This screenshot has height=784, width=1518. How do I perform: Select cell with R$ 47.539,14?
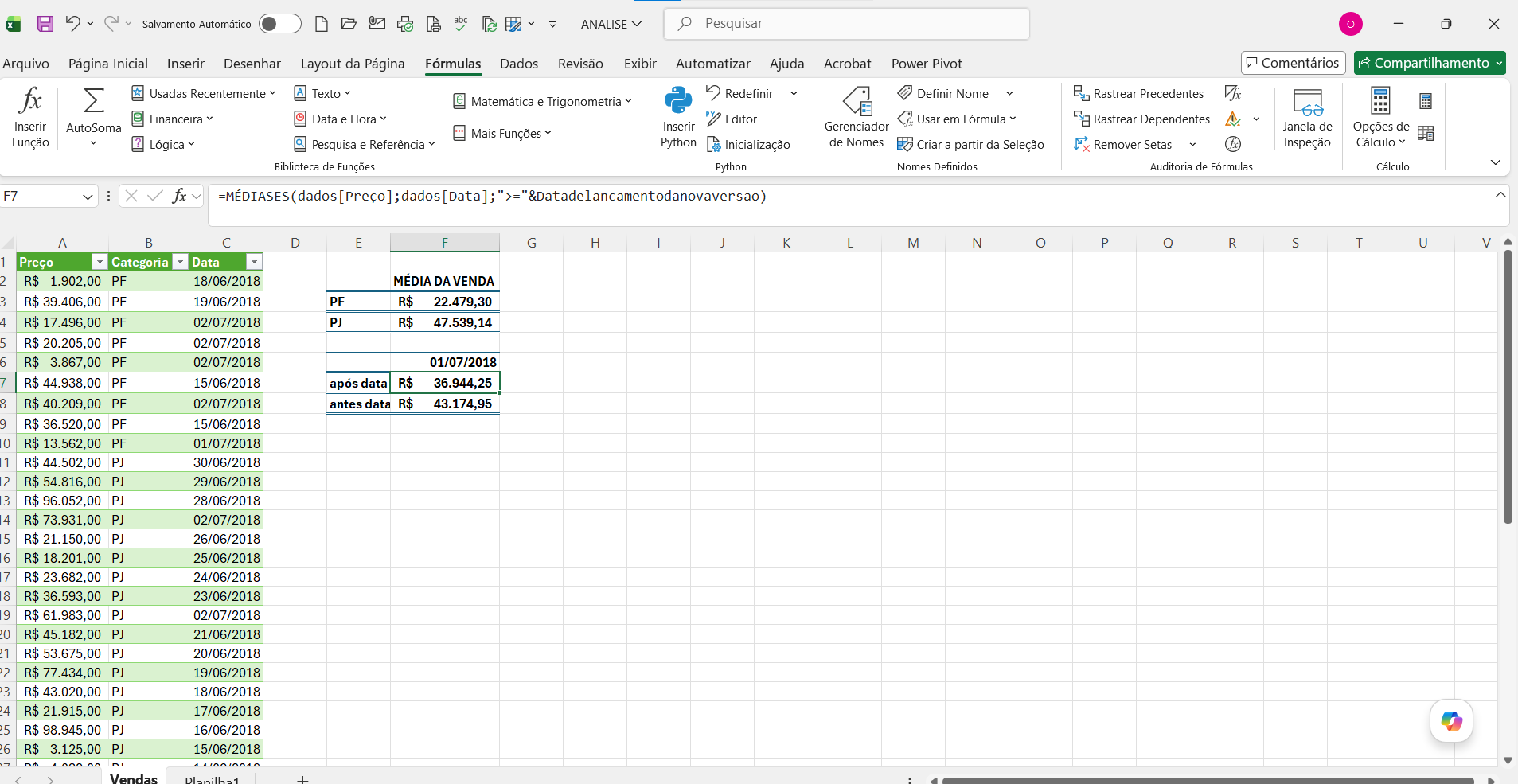[445, 322]
